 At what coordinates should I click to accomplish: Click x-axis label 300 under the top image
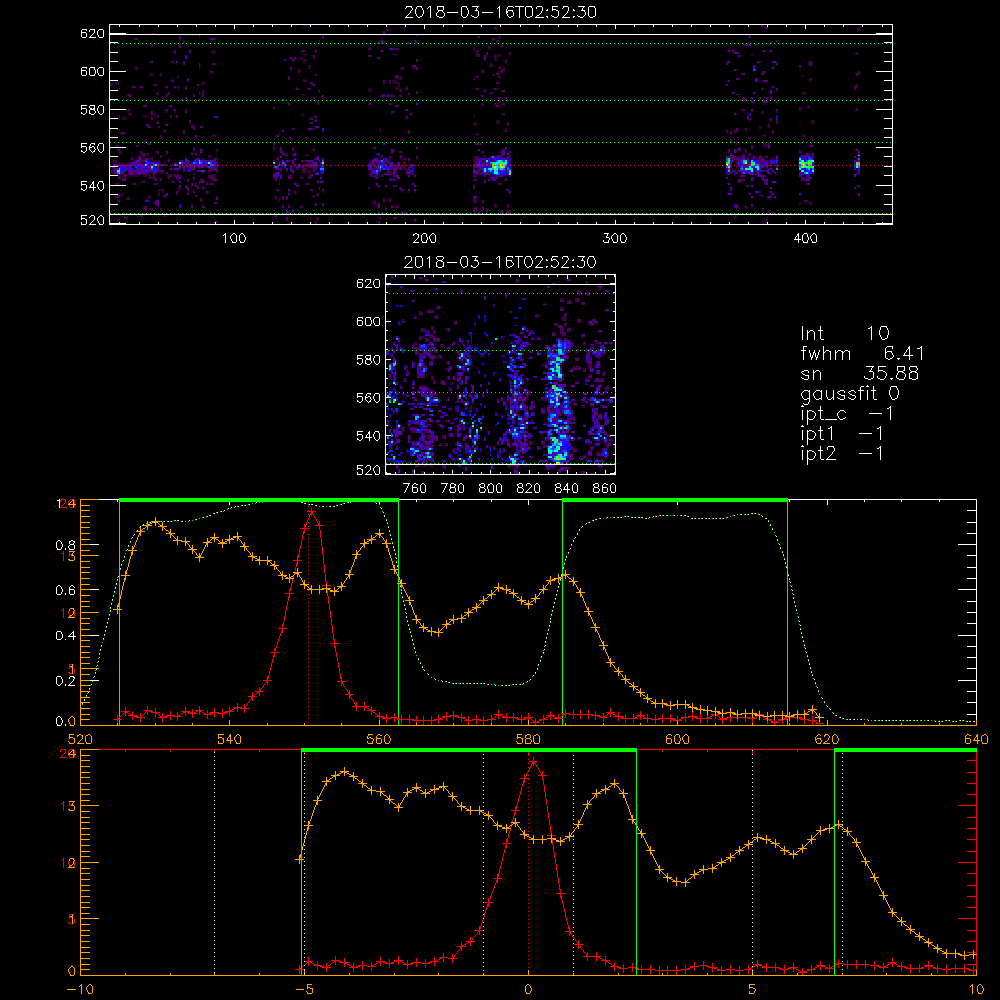click(x=615, y=239)
